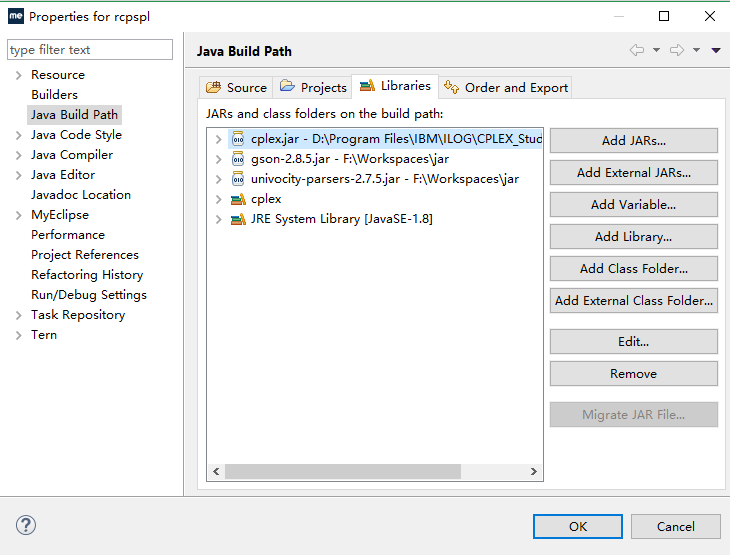The height and width of the screenshot is (555, 730).
Task: Click the help question mark icon
Action: coord(26,526)
